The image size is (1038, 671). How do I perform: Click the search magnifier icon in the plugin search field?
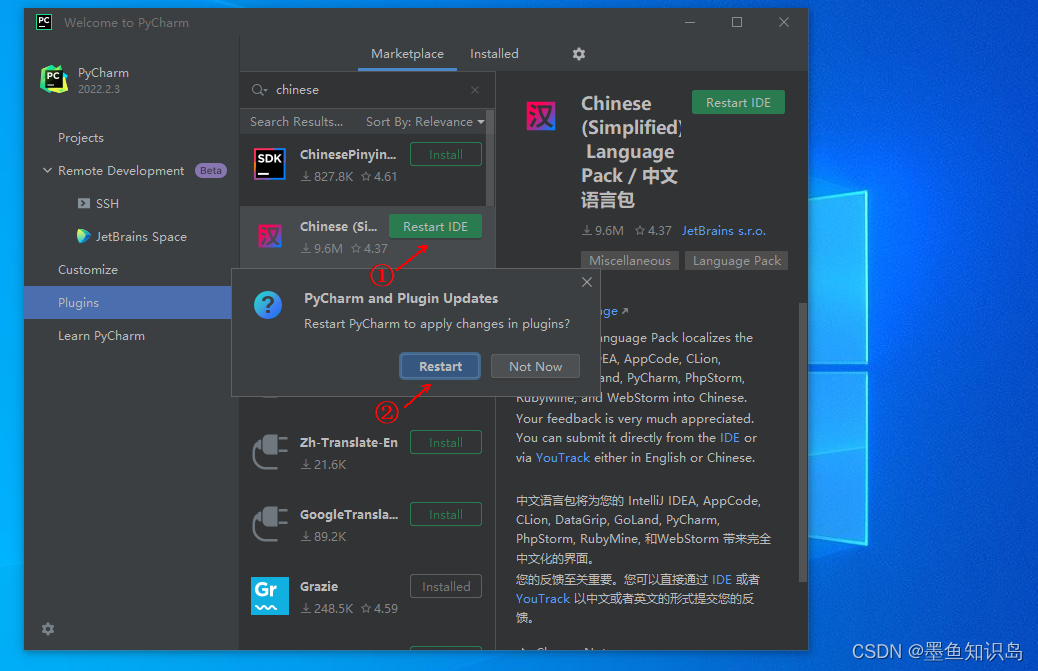point(259,90)
